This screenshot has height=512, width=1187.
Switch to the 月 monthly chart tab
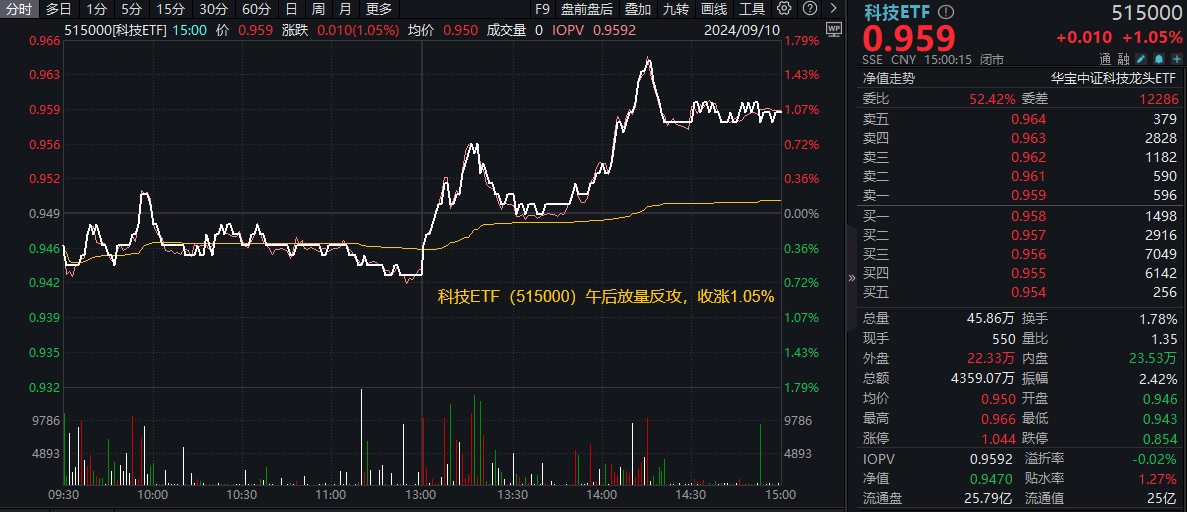345,9
